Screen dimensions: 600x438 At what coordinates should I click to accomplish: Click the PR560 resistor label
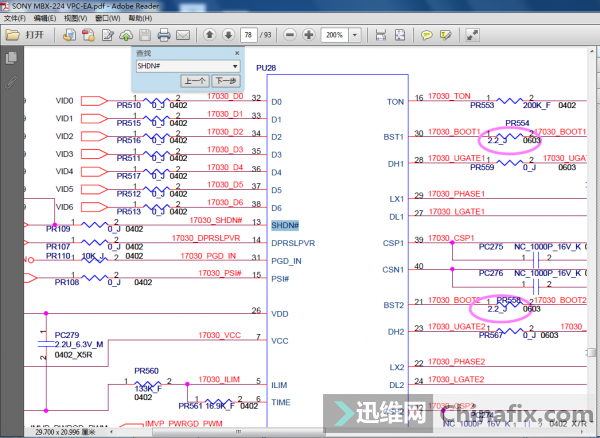(146, 371)
